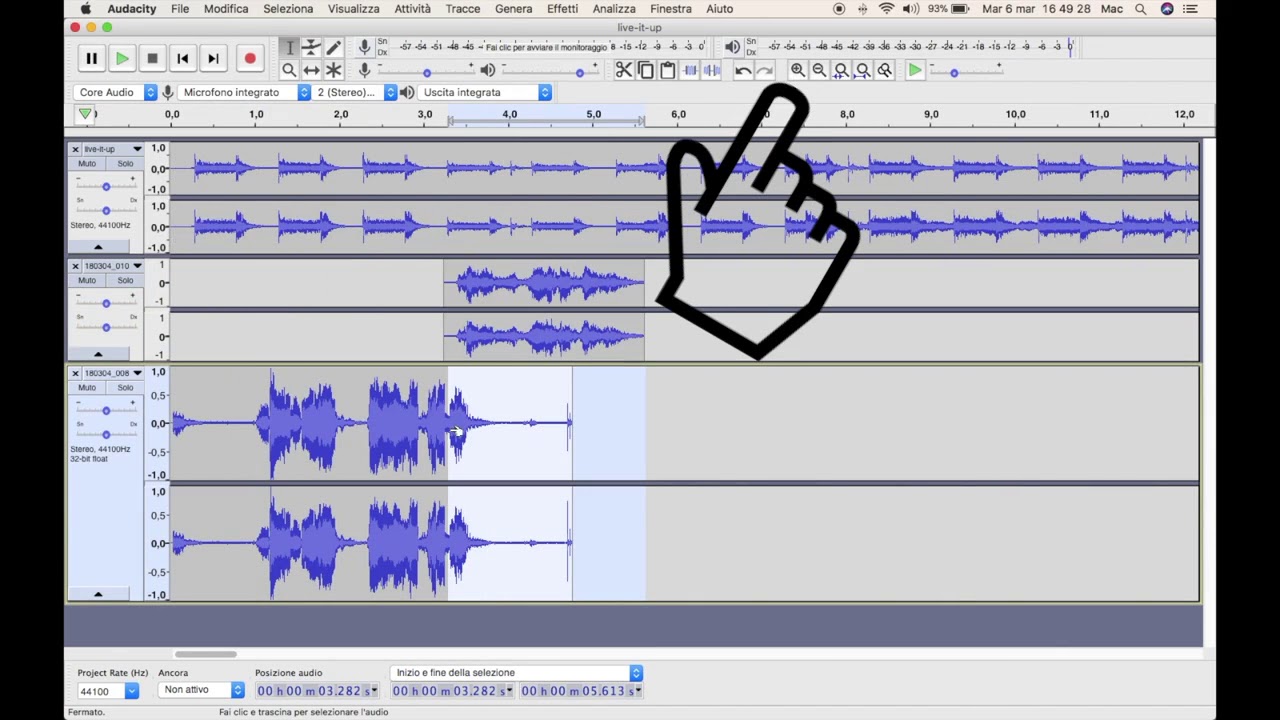1280x720 pixels.
Task: Skip to the end of project
Action: pos(213,59)
